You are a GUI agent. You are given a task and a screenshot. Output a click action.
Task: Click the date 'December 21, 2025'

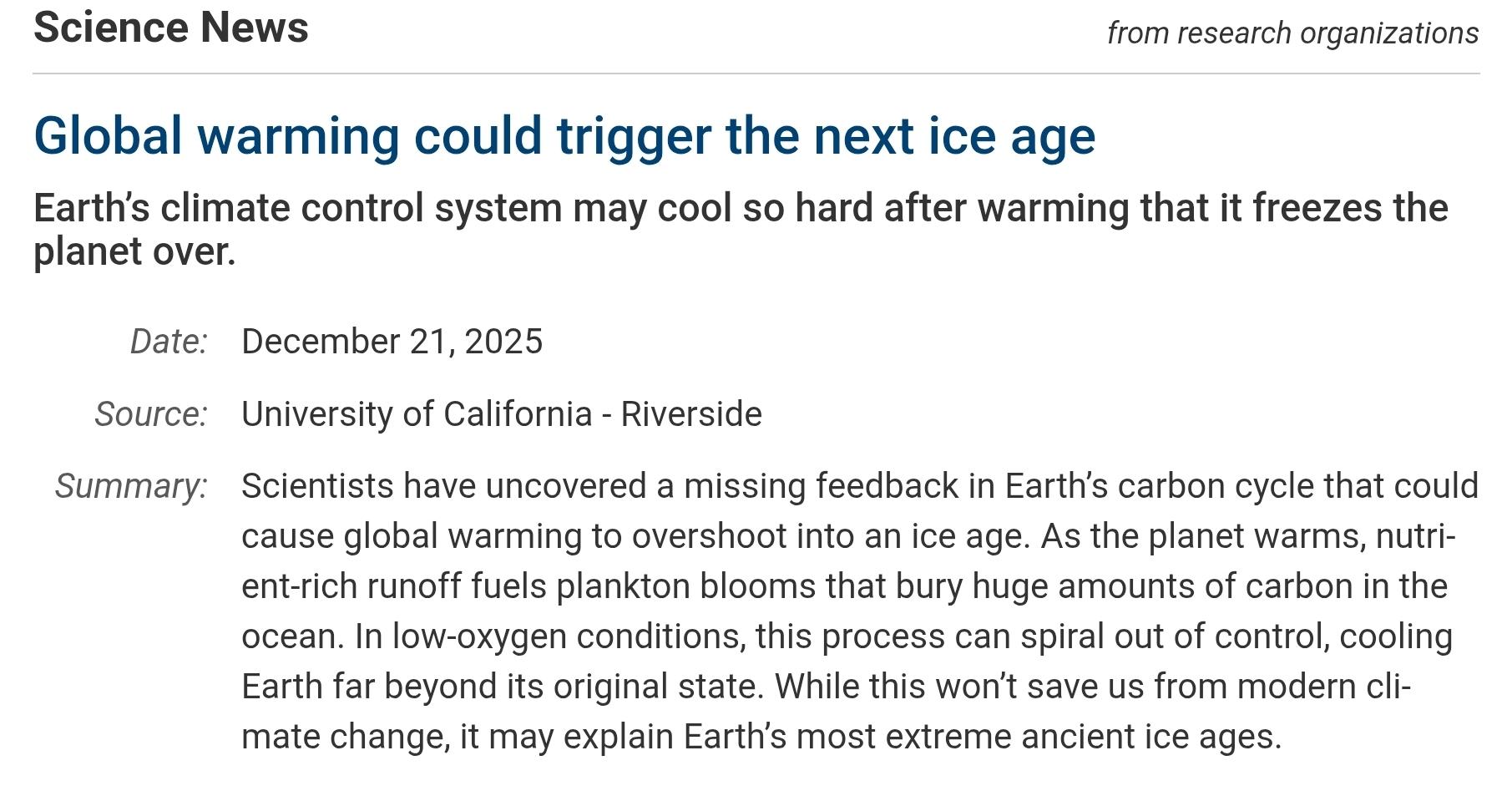pos(392,342)
